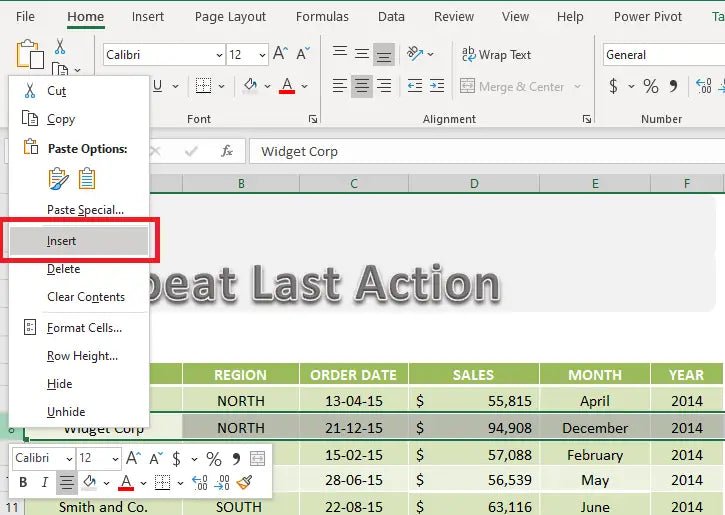Click the Orientation text angle icon
The width and height of the screenshot is (725, 515).
point(412,55)
